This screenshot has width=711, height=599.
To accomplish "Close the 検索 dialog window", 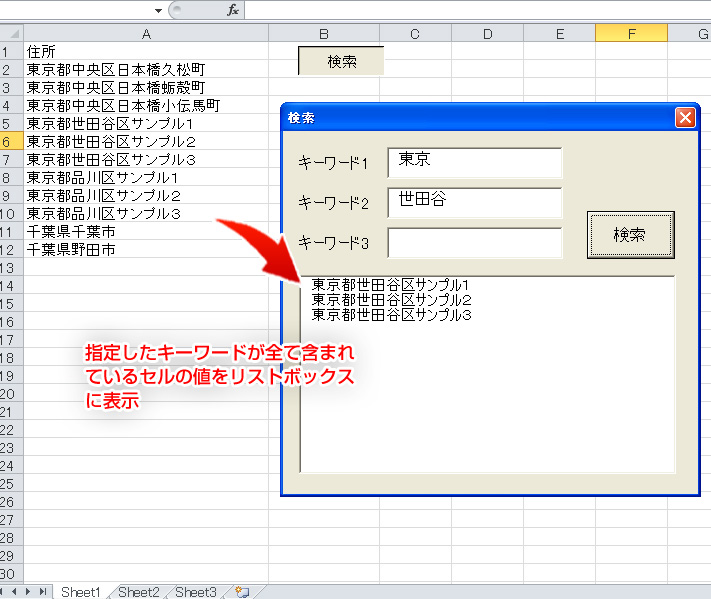I will point(685,118).
